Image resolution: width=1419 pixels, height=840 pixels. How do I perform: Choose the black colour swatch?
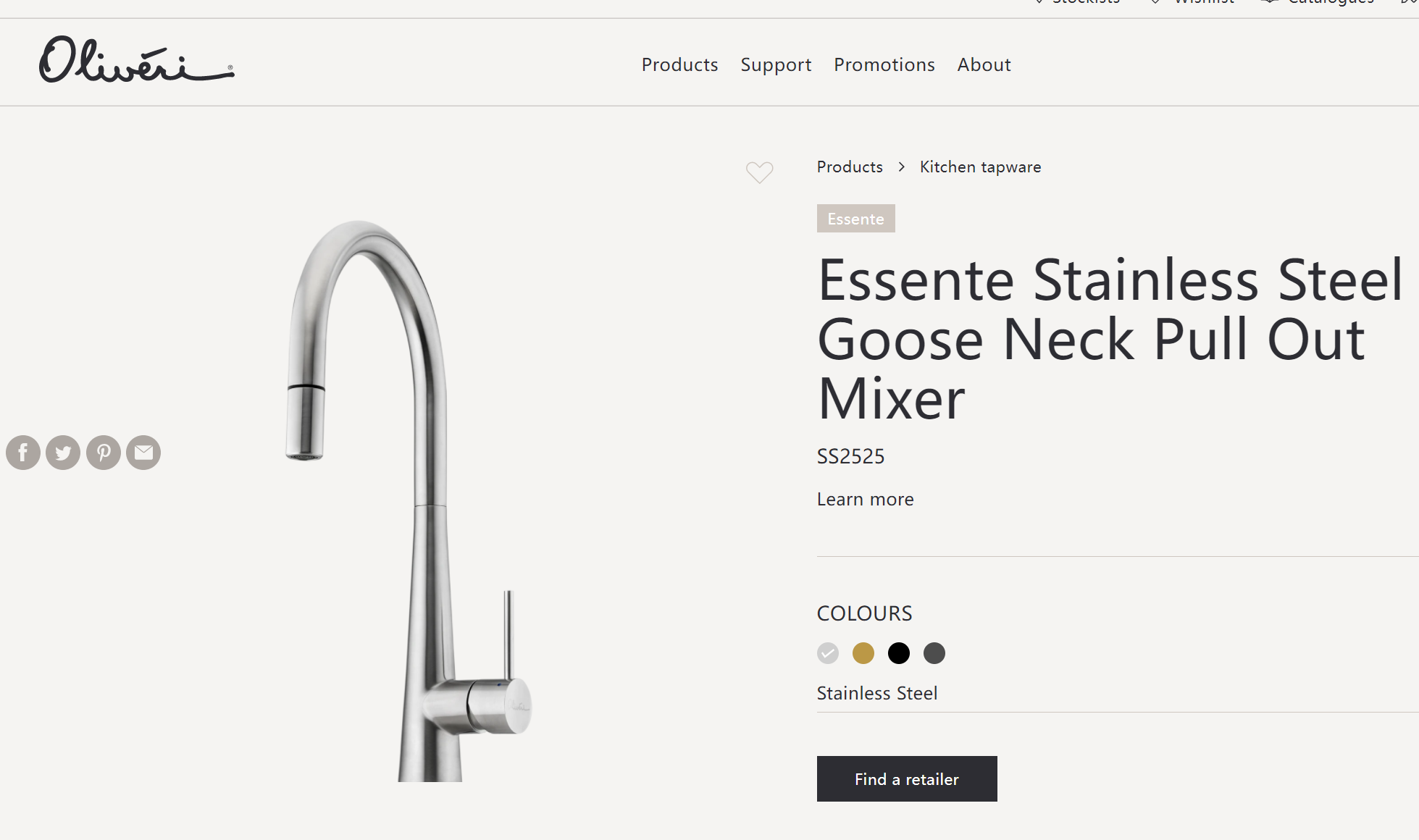click(899, 653)
